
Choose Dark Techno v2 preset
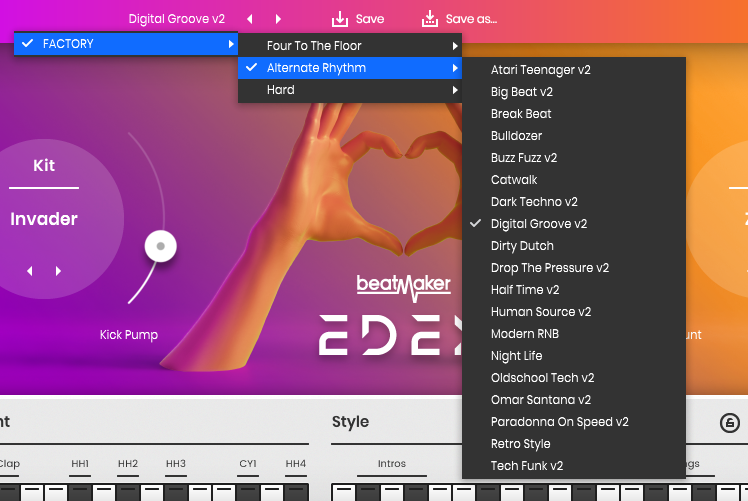tap(574, 202)
